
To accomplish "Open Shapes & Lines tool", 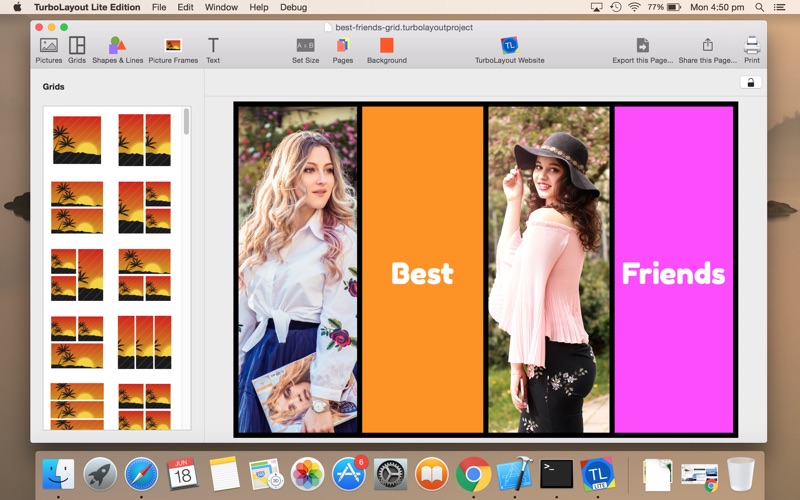I will click(x=117, y=50).
